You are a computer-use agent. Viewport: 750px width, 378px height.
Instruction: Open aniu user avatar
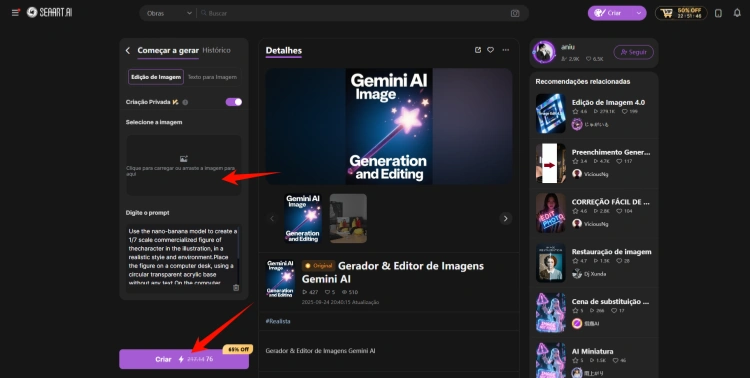[x=544, y=52]
